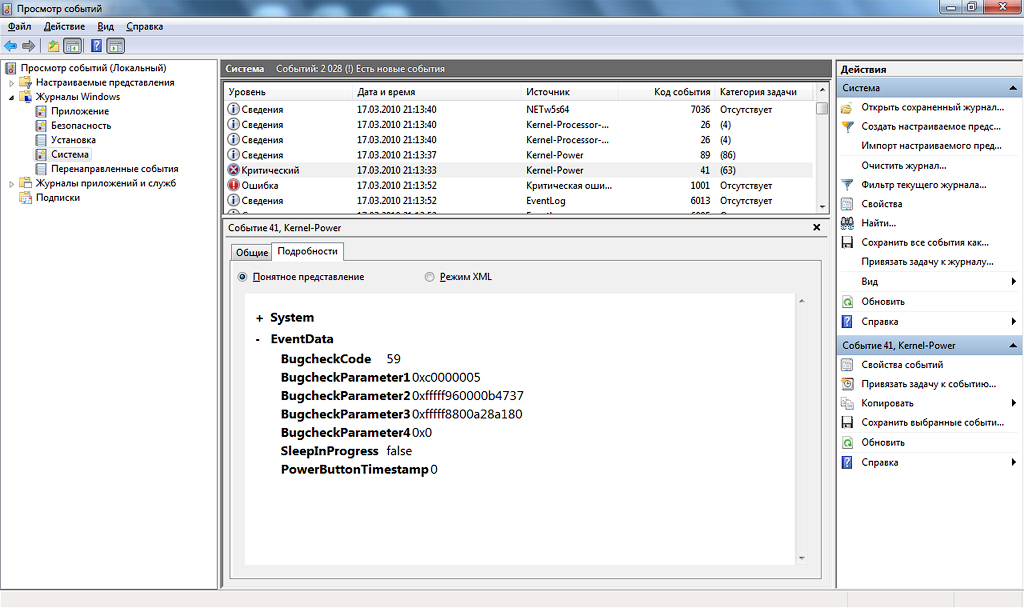Click floppy icon for Сохранить все события как
1024x608 pixels.
(848, 242)
